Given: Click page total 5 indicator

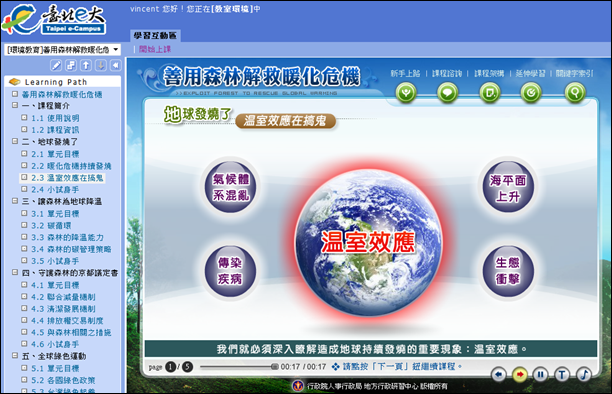Looking at the screenshot, I should [187, 367].
